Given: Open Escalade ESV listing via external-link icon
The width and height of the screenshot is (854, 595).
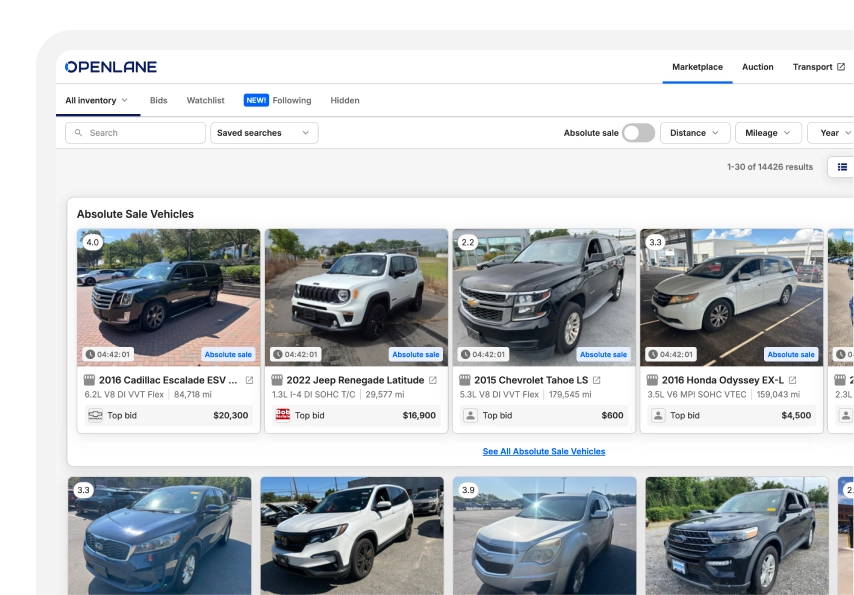Looking at the screenshot, I should coord(249,380).
